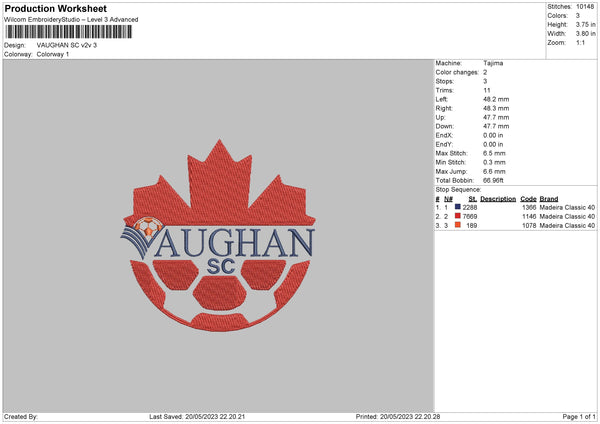The width and height of the screenshot is (600, 424).
Task: Click the Machine value Tajima
Action: (x=493, y=63)
